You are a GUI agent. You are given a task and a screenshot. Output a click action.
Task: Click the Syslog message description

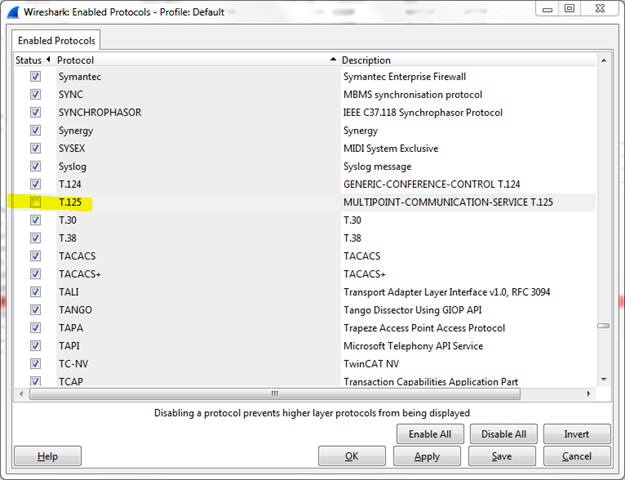(377, 166)
